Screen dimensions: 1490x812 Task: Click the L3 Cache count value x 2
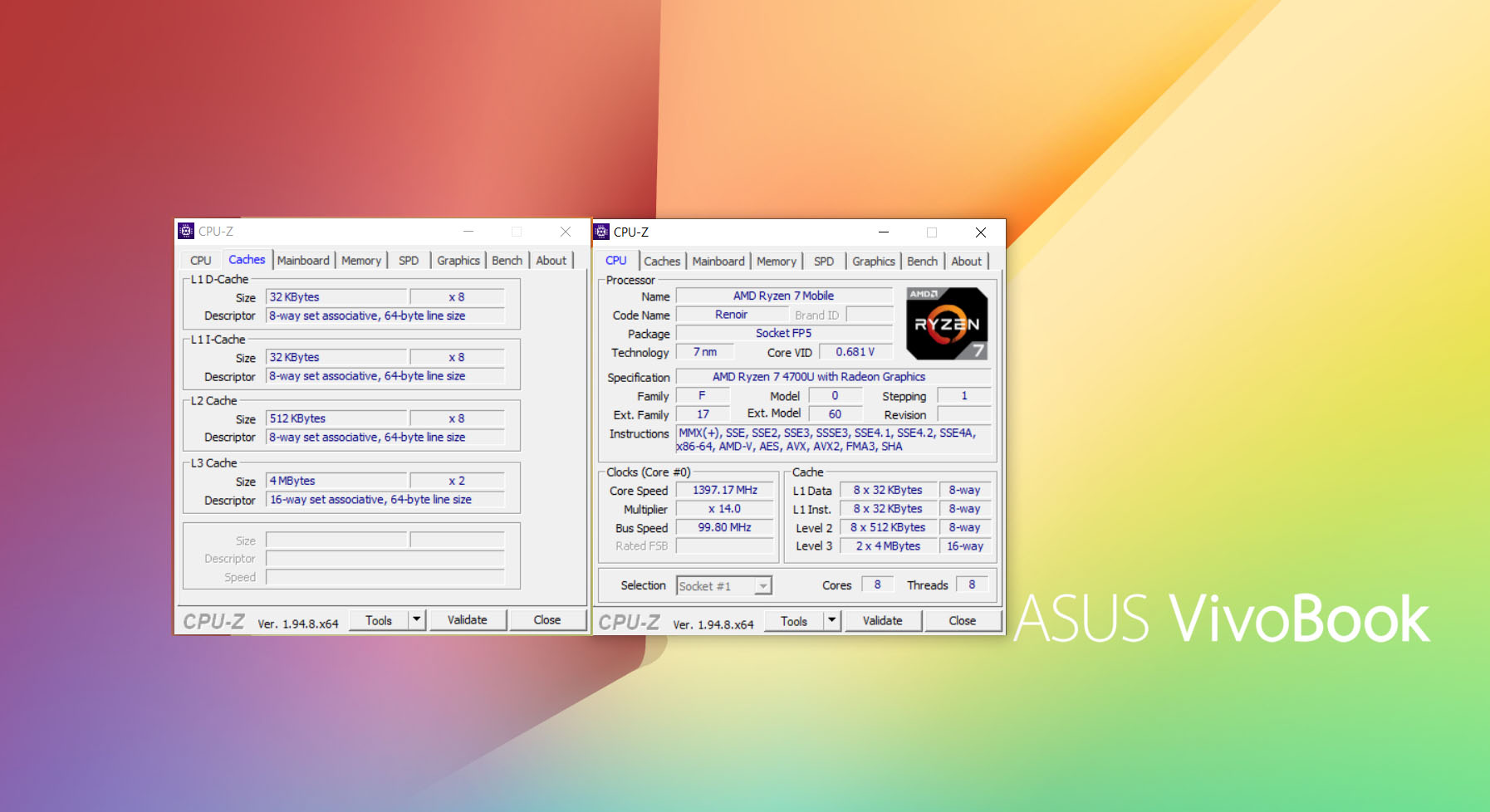[457, 482]
